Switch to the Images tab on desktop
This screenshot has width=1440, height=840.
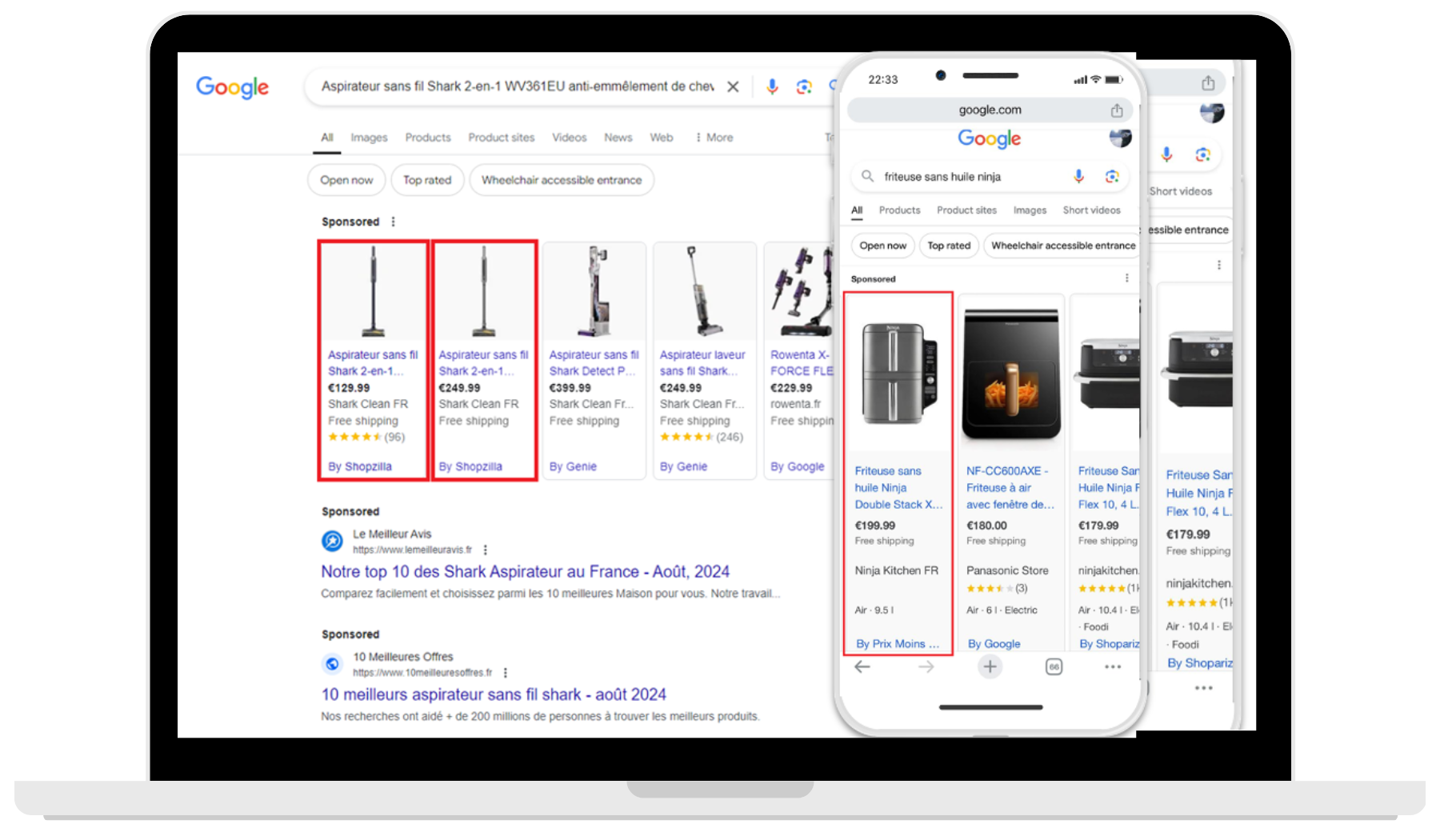coord(369,138)
